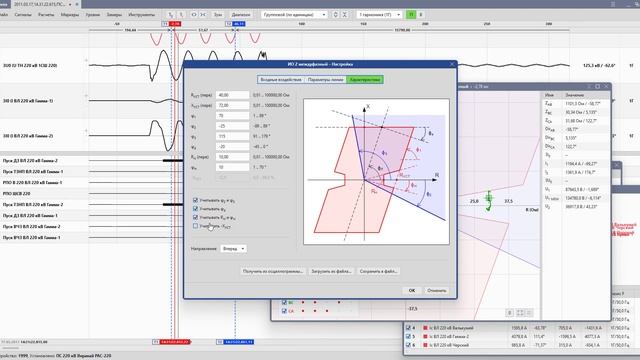The width and height of the screenshot is (640, 360).
Task: Select the ZBC row in the values table
Action: [x=576, y=112]
